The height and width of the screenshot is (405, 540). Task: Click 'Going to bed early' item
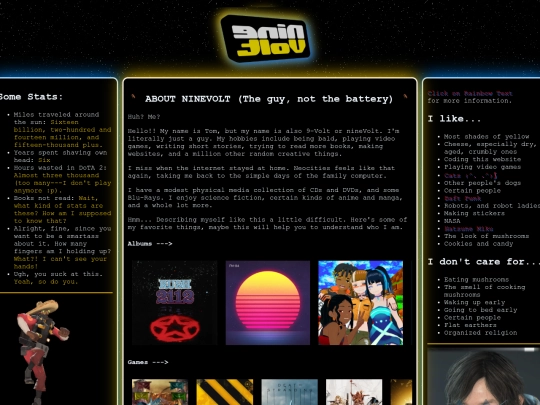(x=480, y=310)
